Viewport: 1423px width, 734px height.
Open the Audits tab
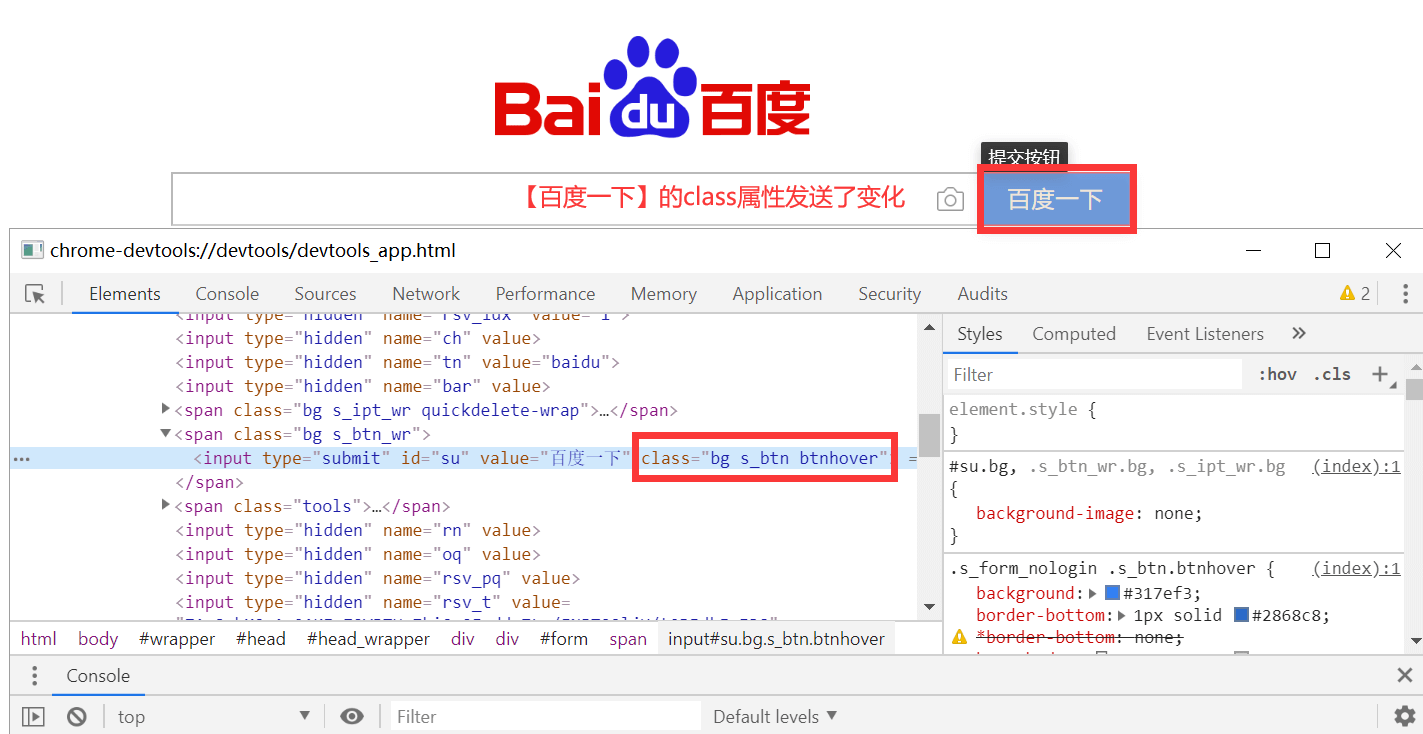coord(982,294)
